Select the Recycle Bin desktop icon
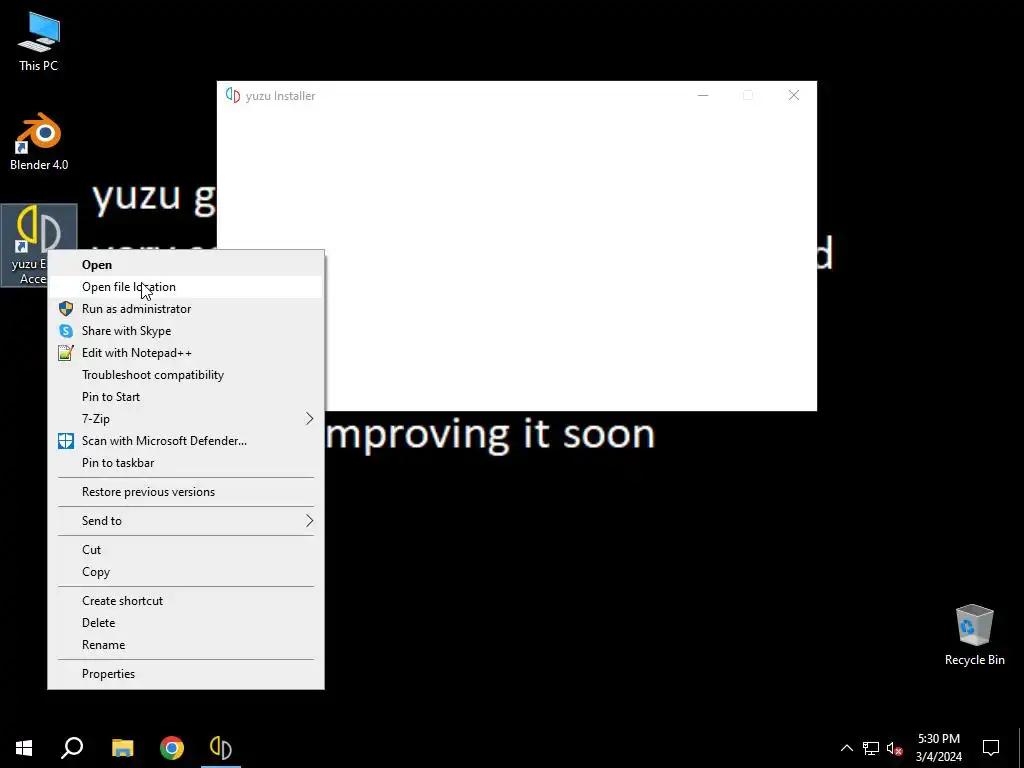The image size is (1024, 768). coord(974,635)
